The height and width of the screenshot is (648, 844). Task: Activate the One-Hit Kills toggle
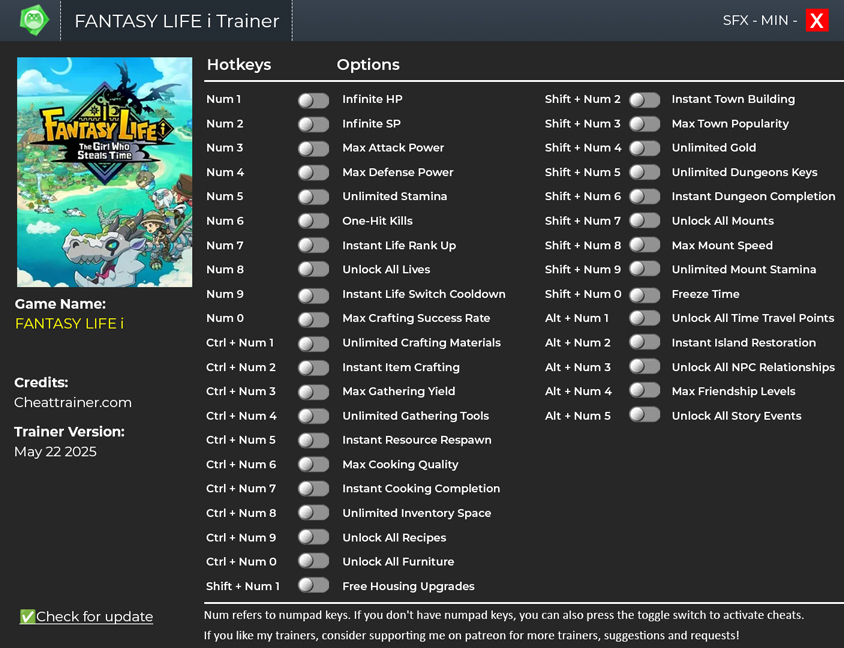(x=313, y=221)
